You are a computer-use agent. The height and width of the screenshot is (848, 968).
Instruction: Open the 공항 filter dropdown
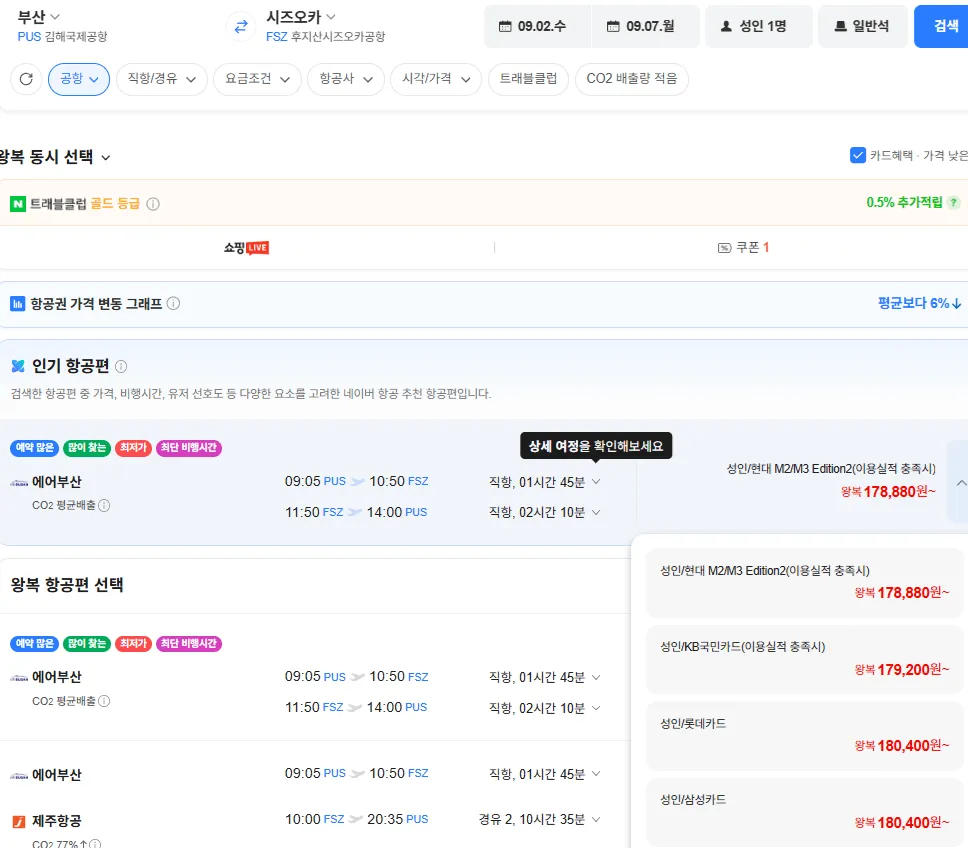pyautogui.click(x=79, y=79)
